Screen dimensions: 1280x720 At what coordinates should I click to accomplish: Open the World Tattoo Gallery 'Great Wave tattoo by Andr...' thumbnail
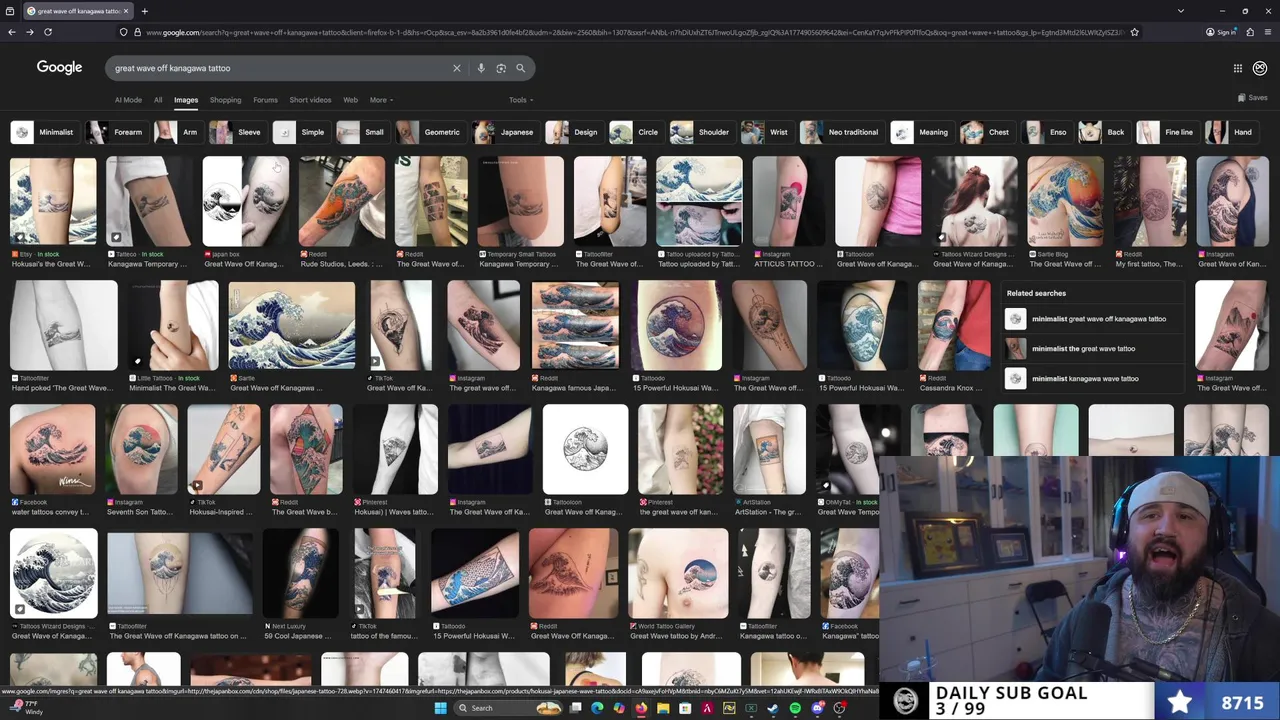[679, 574]
